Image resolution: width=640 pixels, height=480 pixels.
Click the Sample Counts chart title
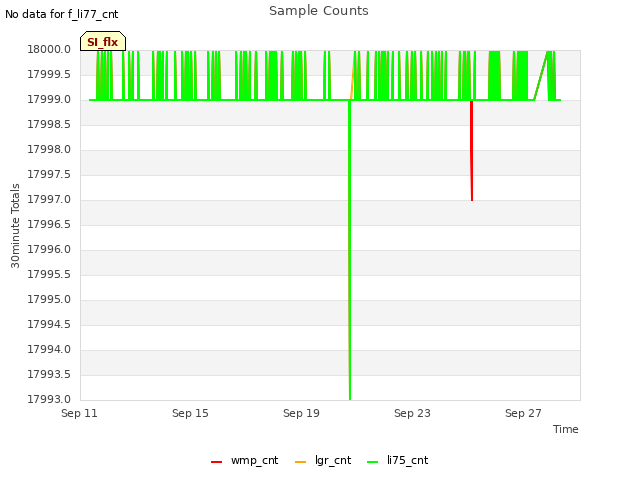click(319, 11)
